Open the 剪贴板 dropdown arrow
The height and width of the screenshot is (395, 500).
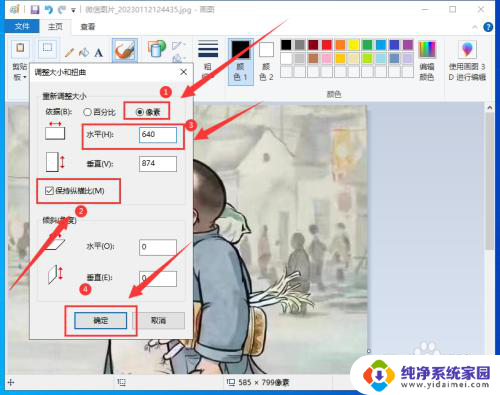click(25, 77)
